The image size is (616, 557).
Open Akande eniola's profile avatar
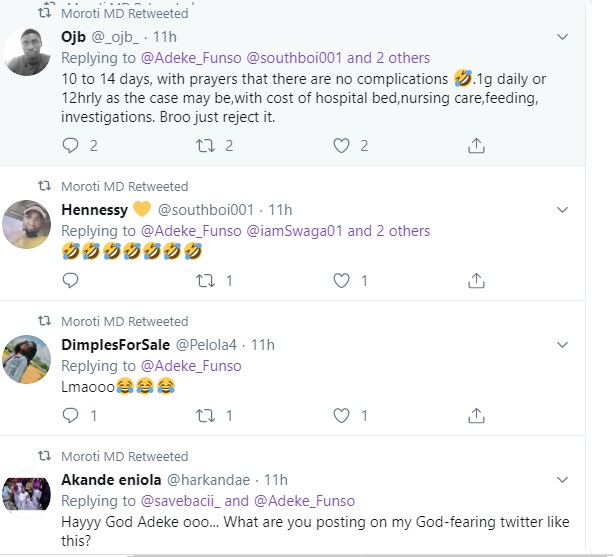[x=28, y=494]
